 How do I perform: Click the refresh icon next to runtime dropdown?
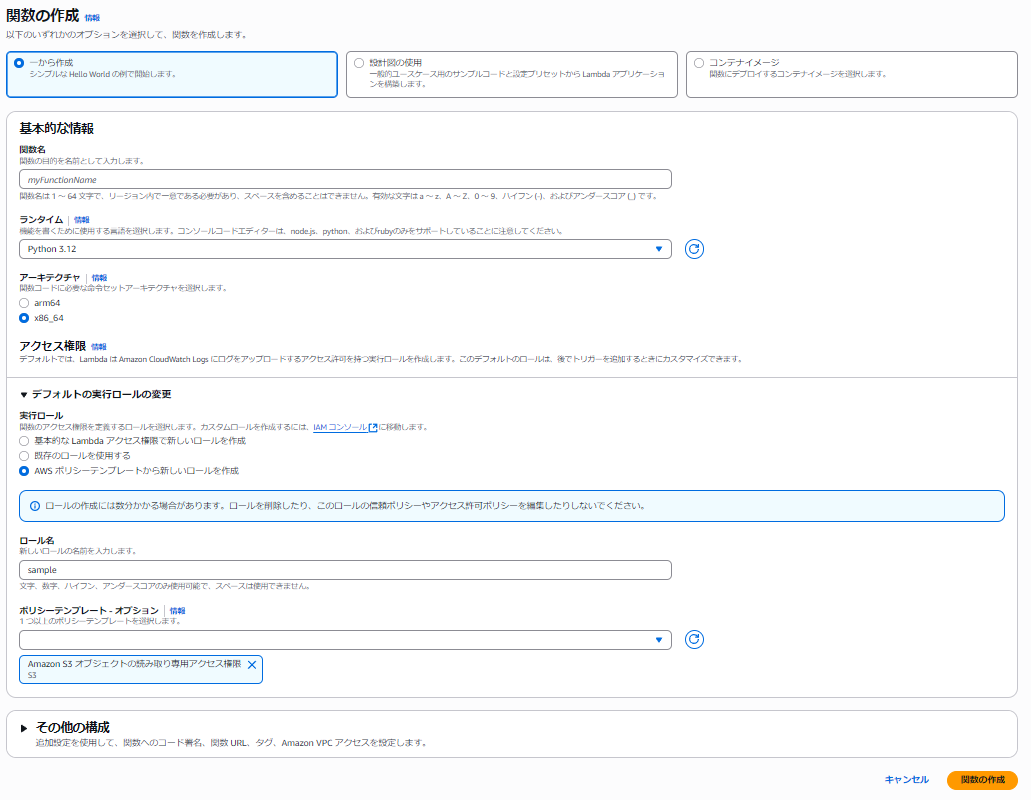tap(694, 249)
